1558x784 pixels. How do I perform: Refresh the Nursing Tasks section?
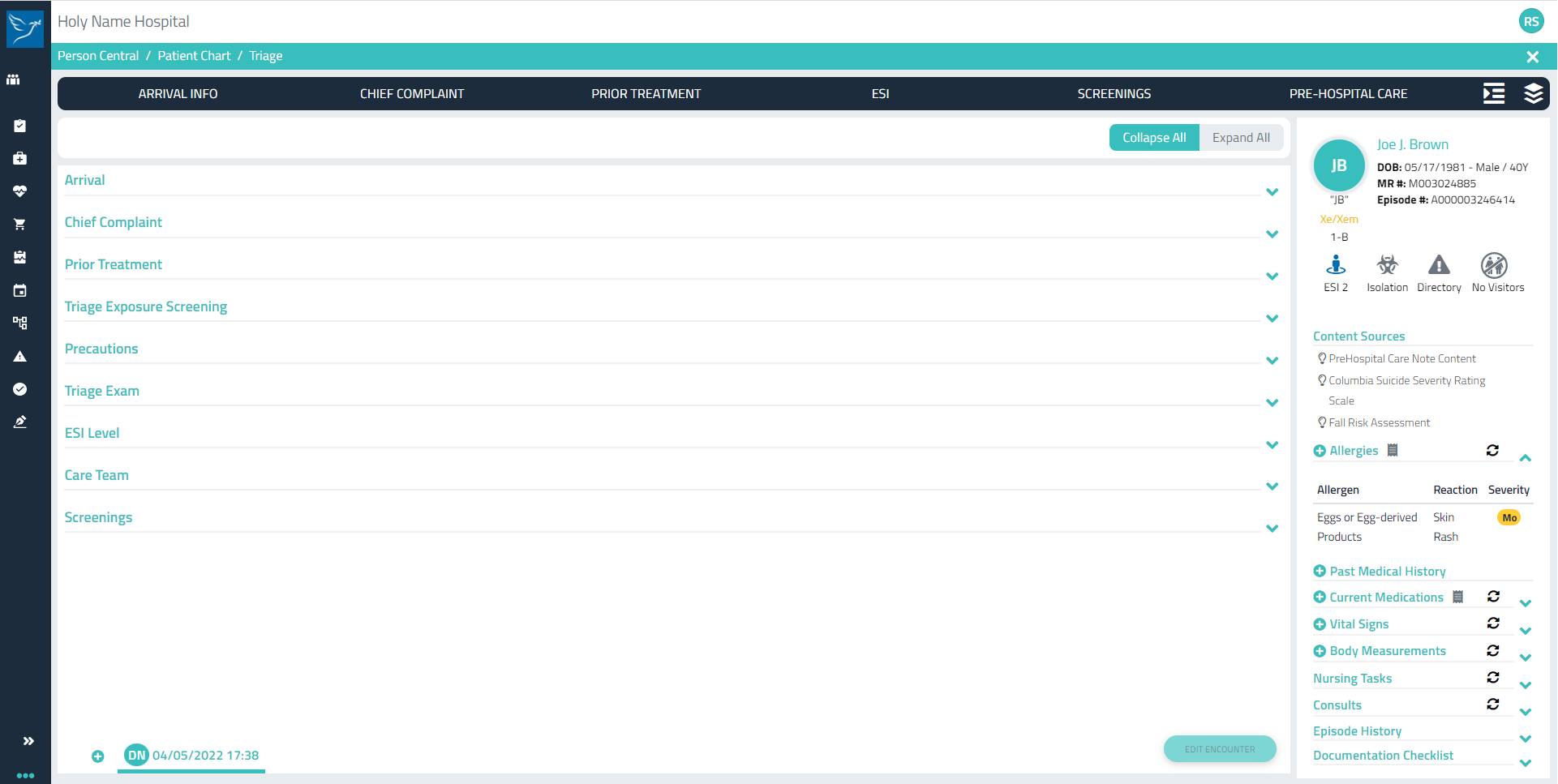pos(1493,678)
